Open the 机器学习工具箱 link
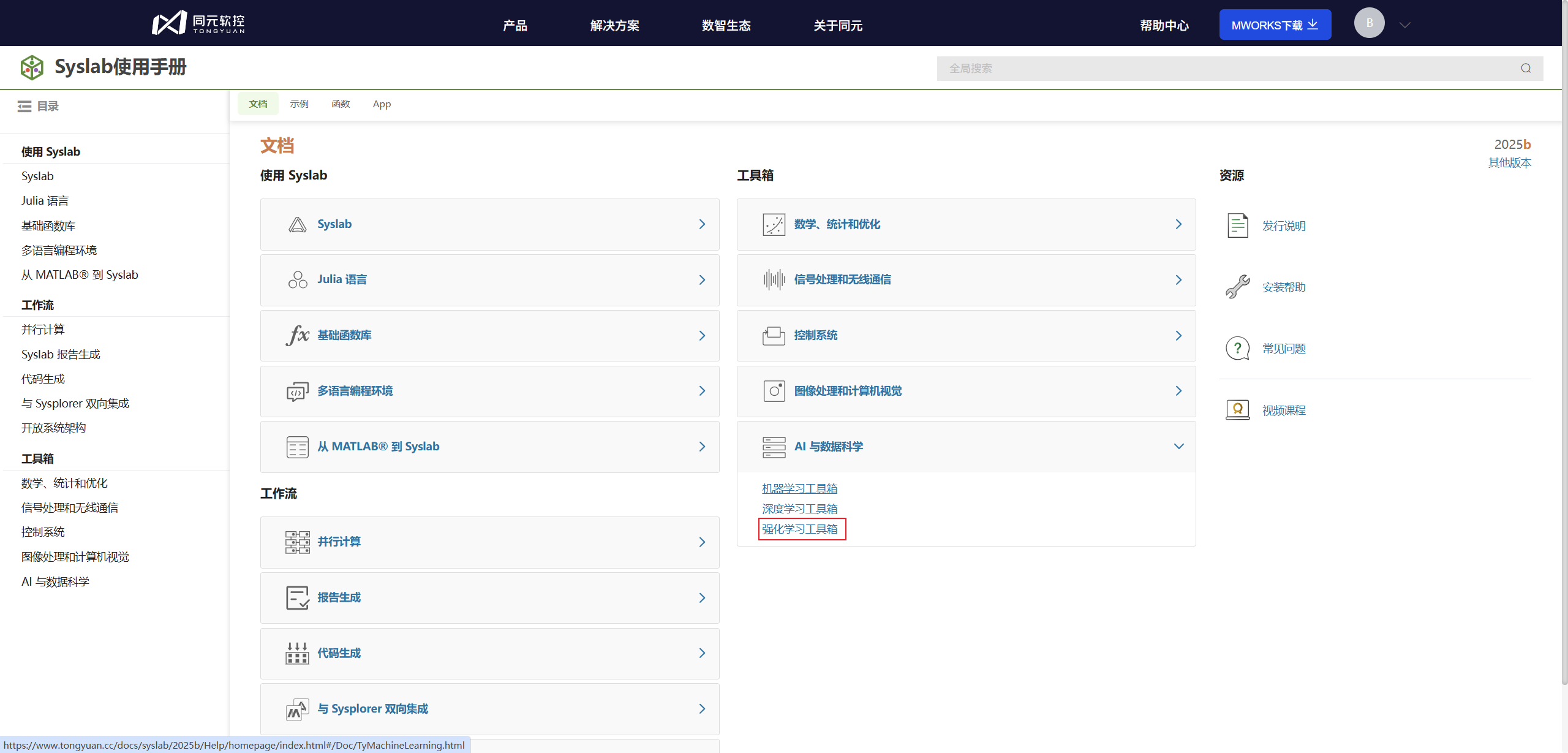Image resolution: width=1568 pixels, height=753 pixels. pyautogui.click(x=799, y=489)
